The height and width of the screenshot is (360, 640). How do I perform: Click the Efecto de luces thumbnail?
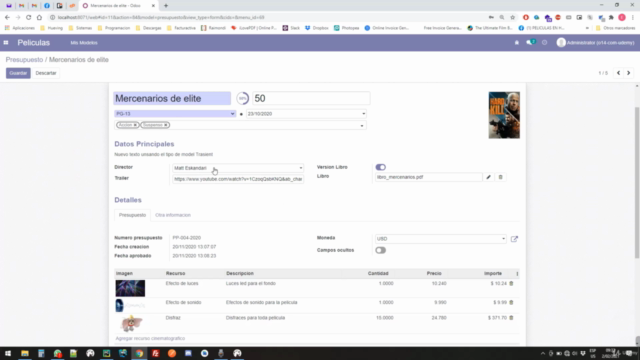click(x=130, y=288)
